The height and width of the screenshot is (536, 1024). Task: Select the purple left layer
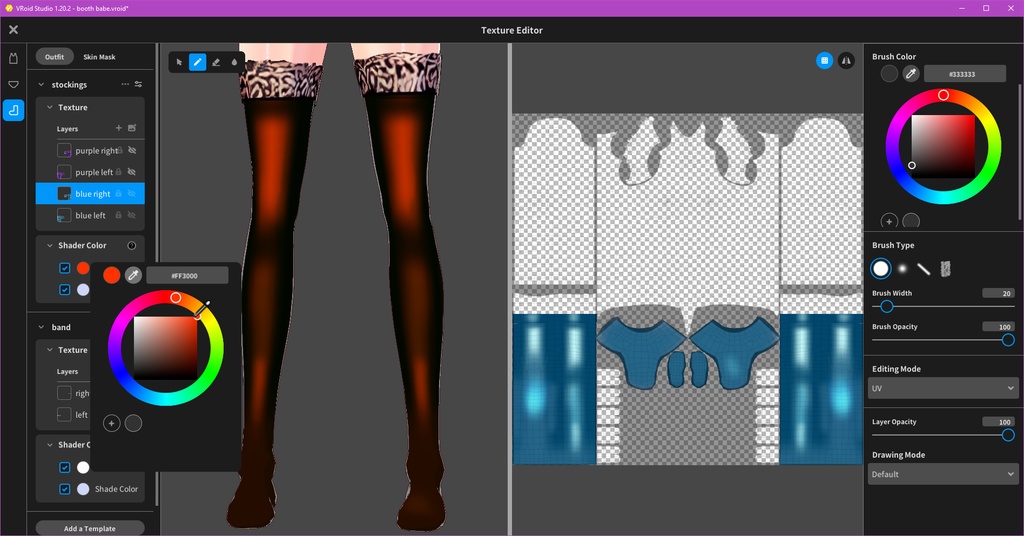90,172
